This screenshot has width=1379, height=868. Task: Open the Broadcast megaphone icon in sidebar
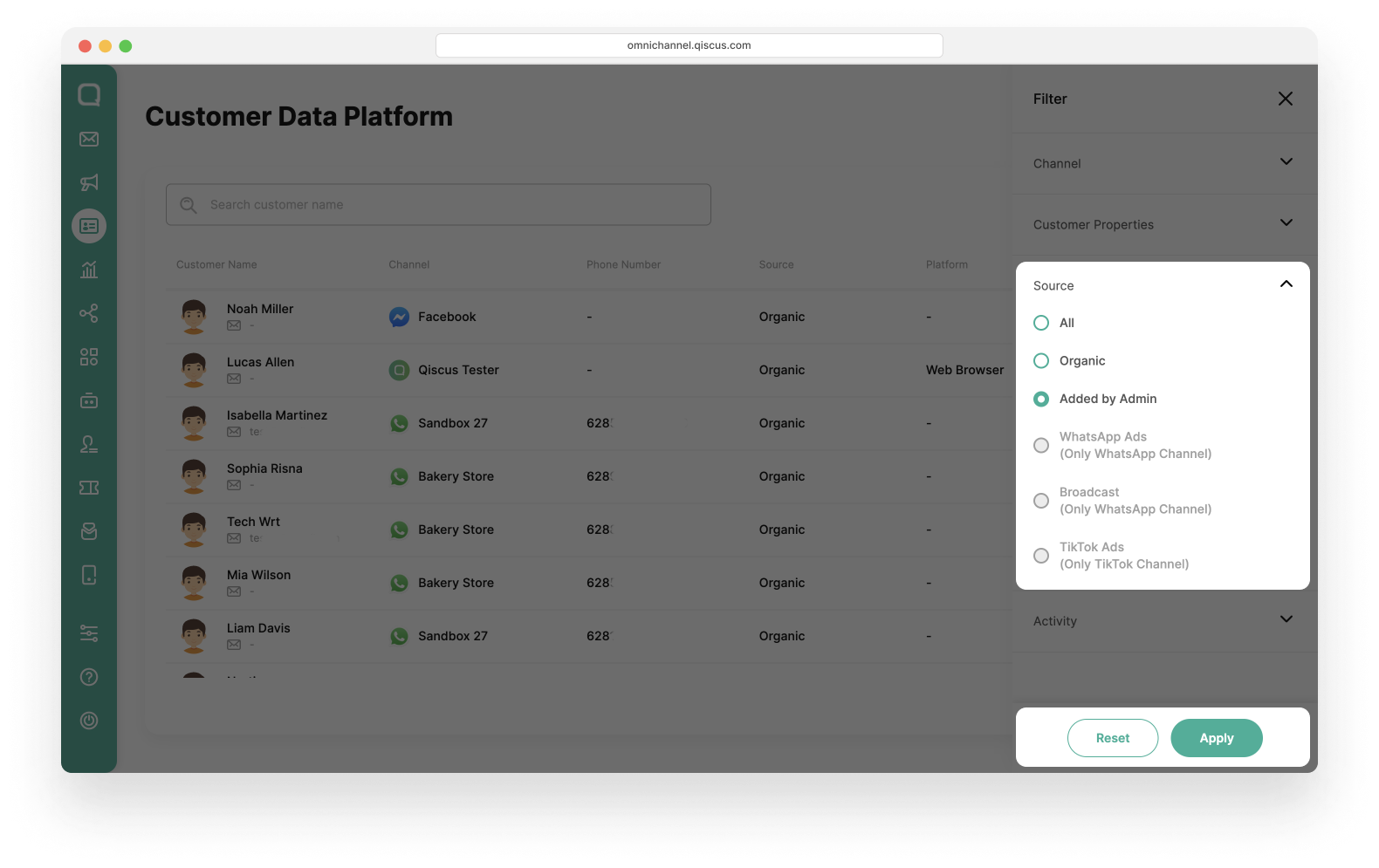coord(89,182)
